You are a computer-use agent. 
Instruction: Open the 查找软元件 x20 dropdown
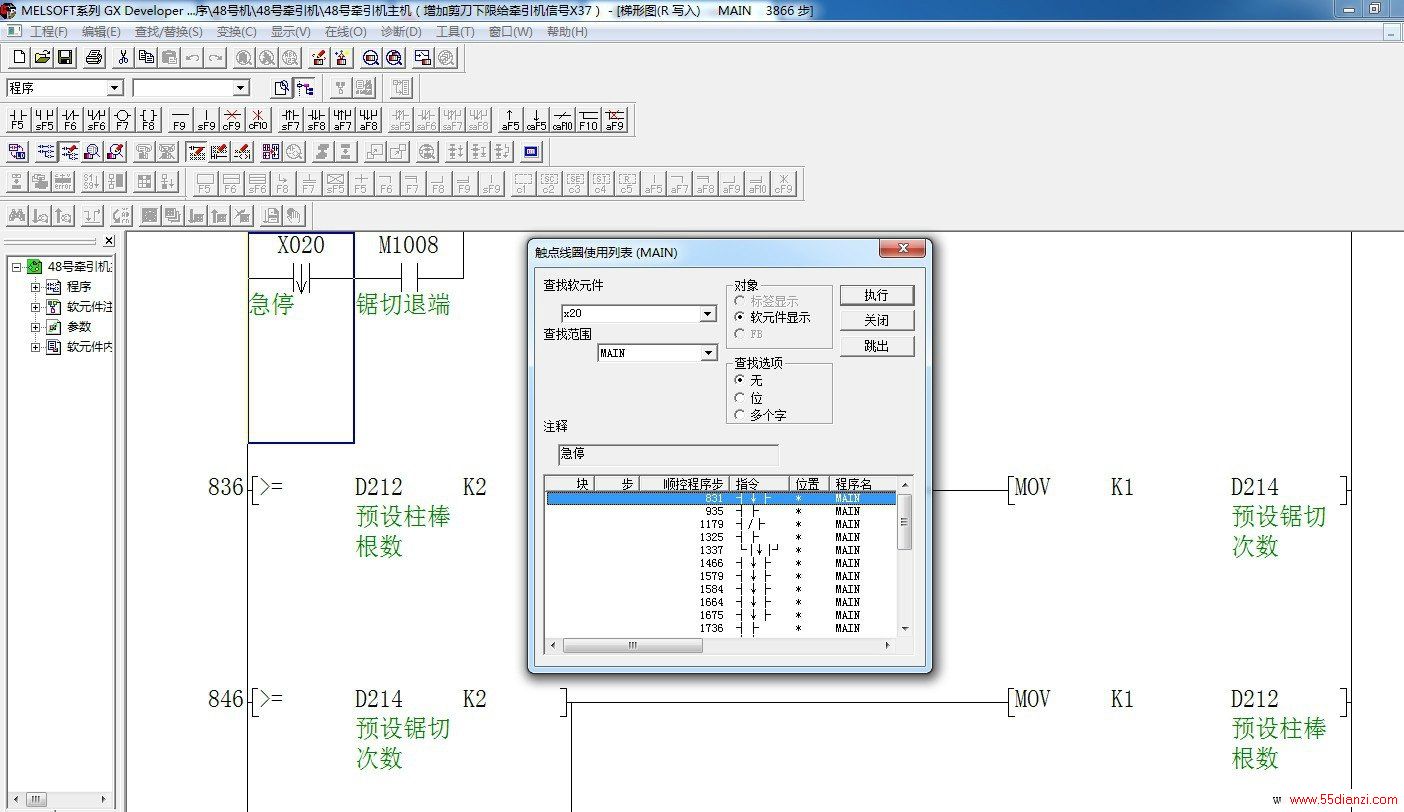pyautogui.click(x=708, y=313)
